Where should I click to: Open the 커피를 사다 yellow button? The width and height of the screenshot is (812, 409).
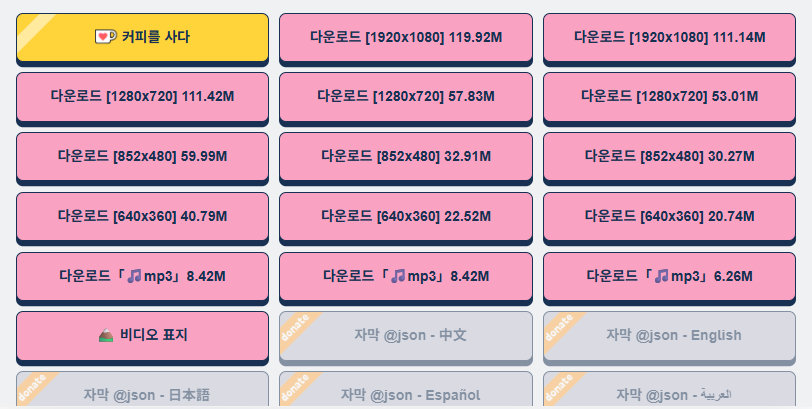click(142, 38)
